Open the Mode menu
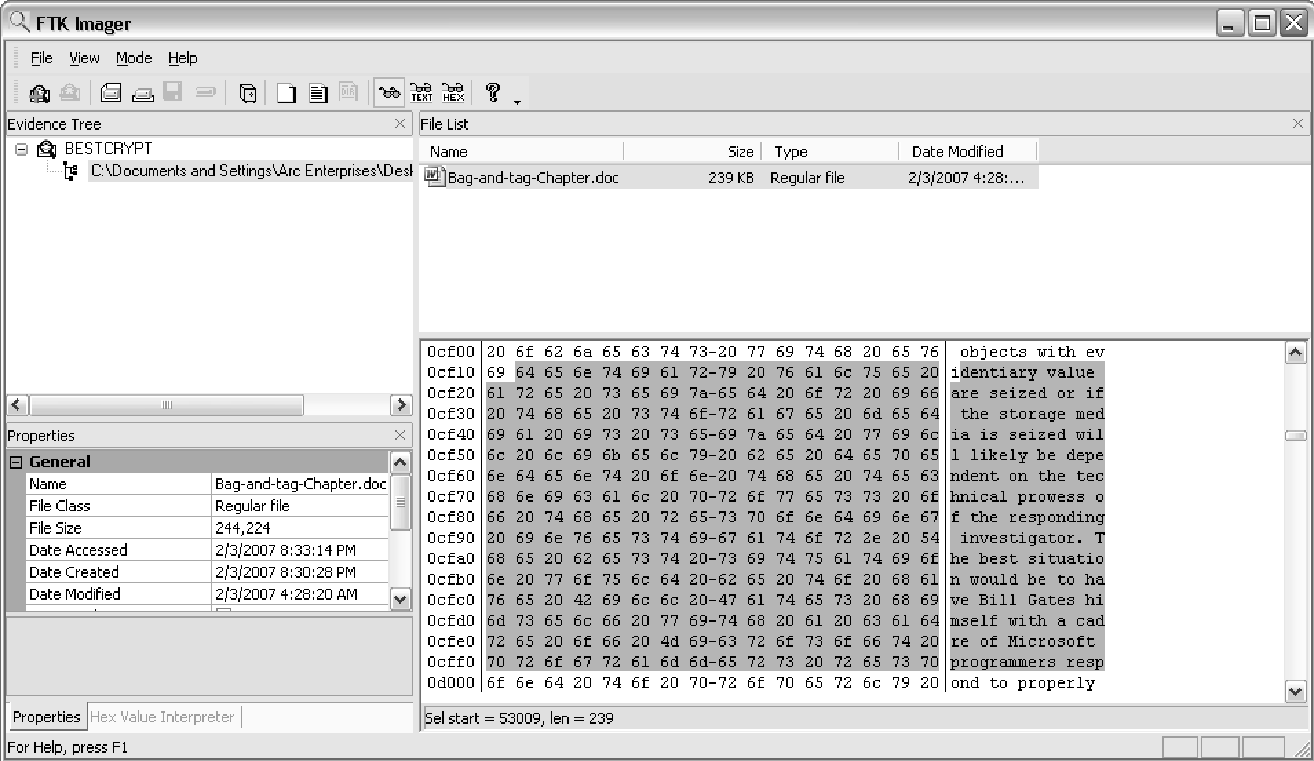Viewport: 1314px width, 761px height. [134, 57]
